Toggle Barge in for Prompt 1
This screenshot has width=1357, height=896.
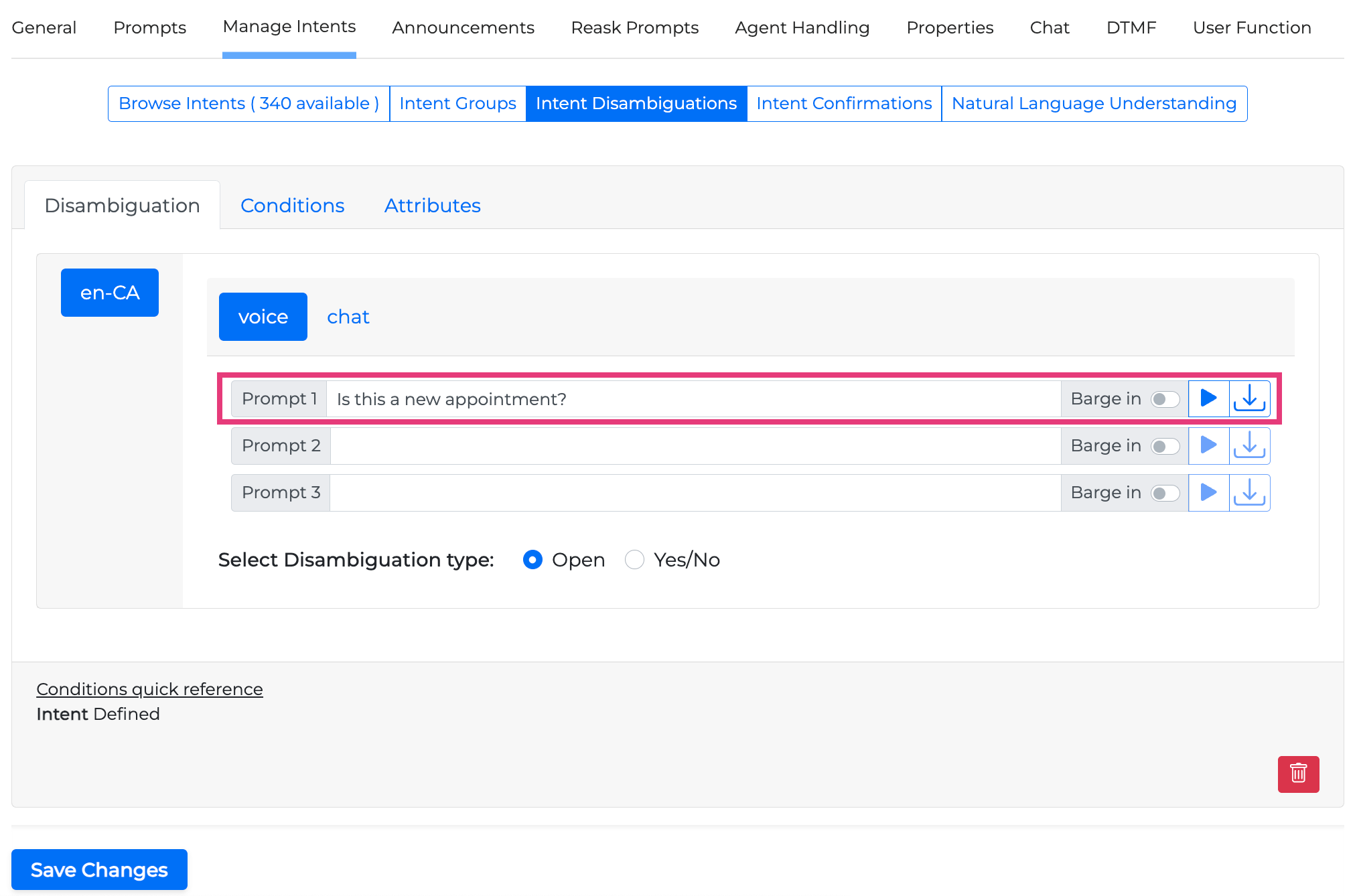1165,399
